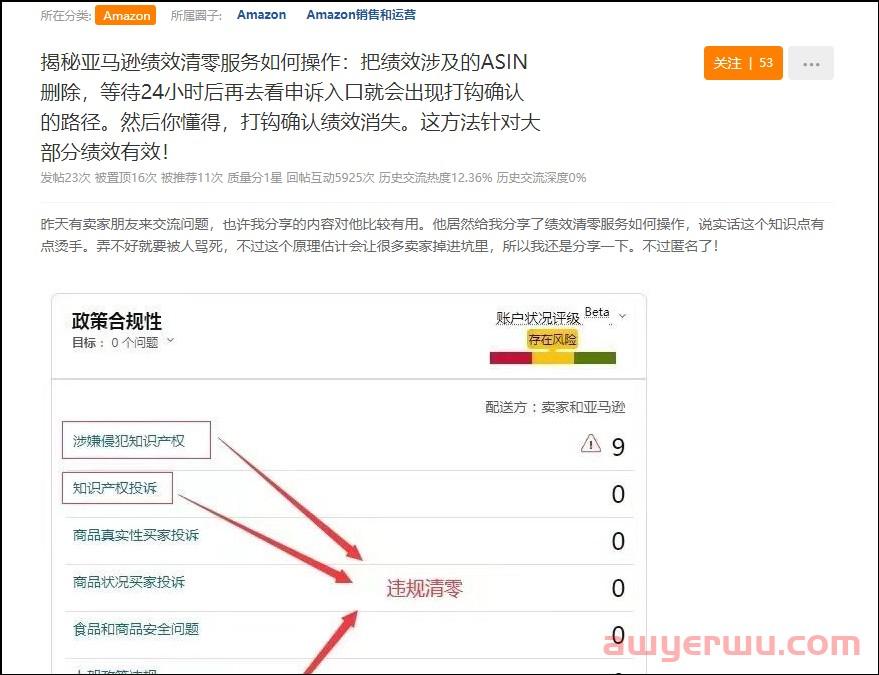Open the three-dots more options button
Viewport: 879px width, 675px height.
pos(811,63)
